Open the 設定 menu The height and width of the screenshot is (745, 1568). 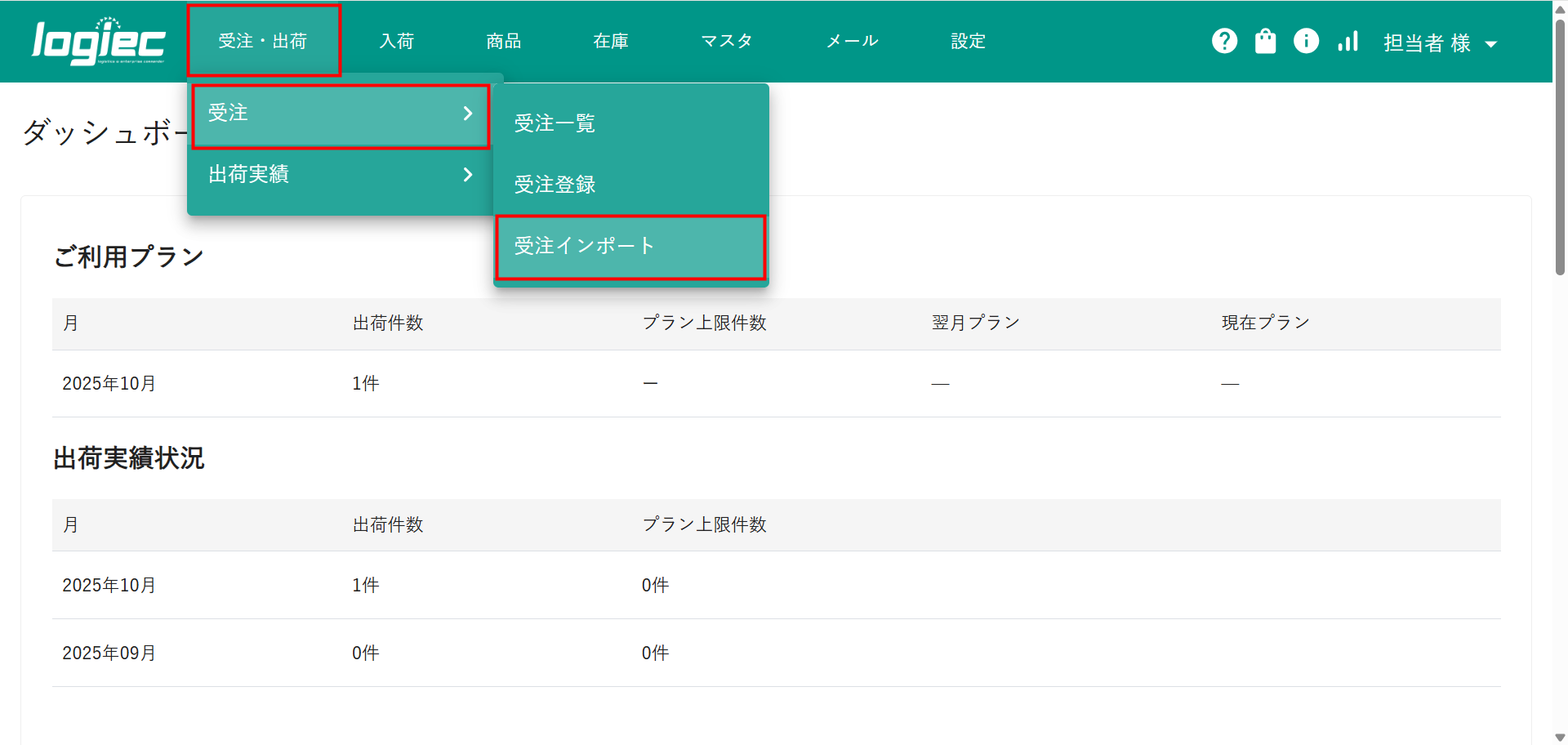click(x=968, y=41)
